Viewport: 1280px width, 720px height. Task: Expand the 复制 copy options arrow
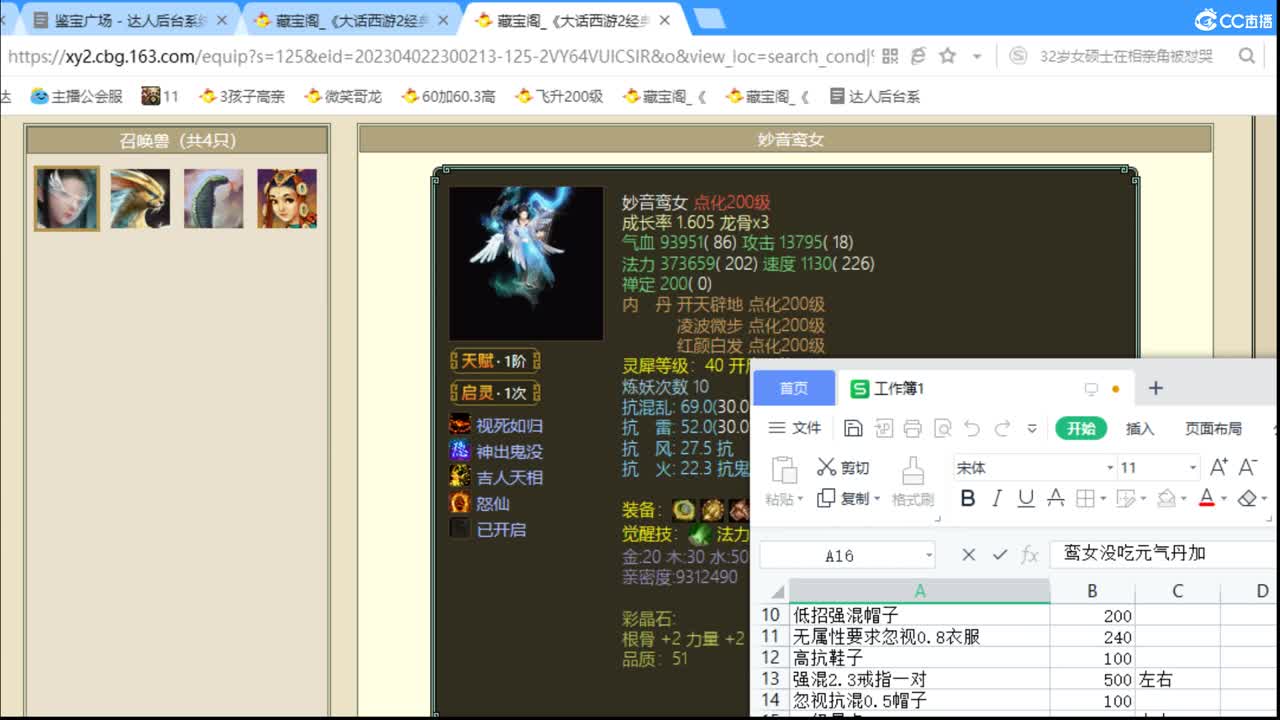[878, 499]
